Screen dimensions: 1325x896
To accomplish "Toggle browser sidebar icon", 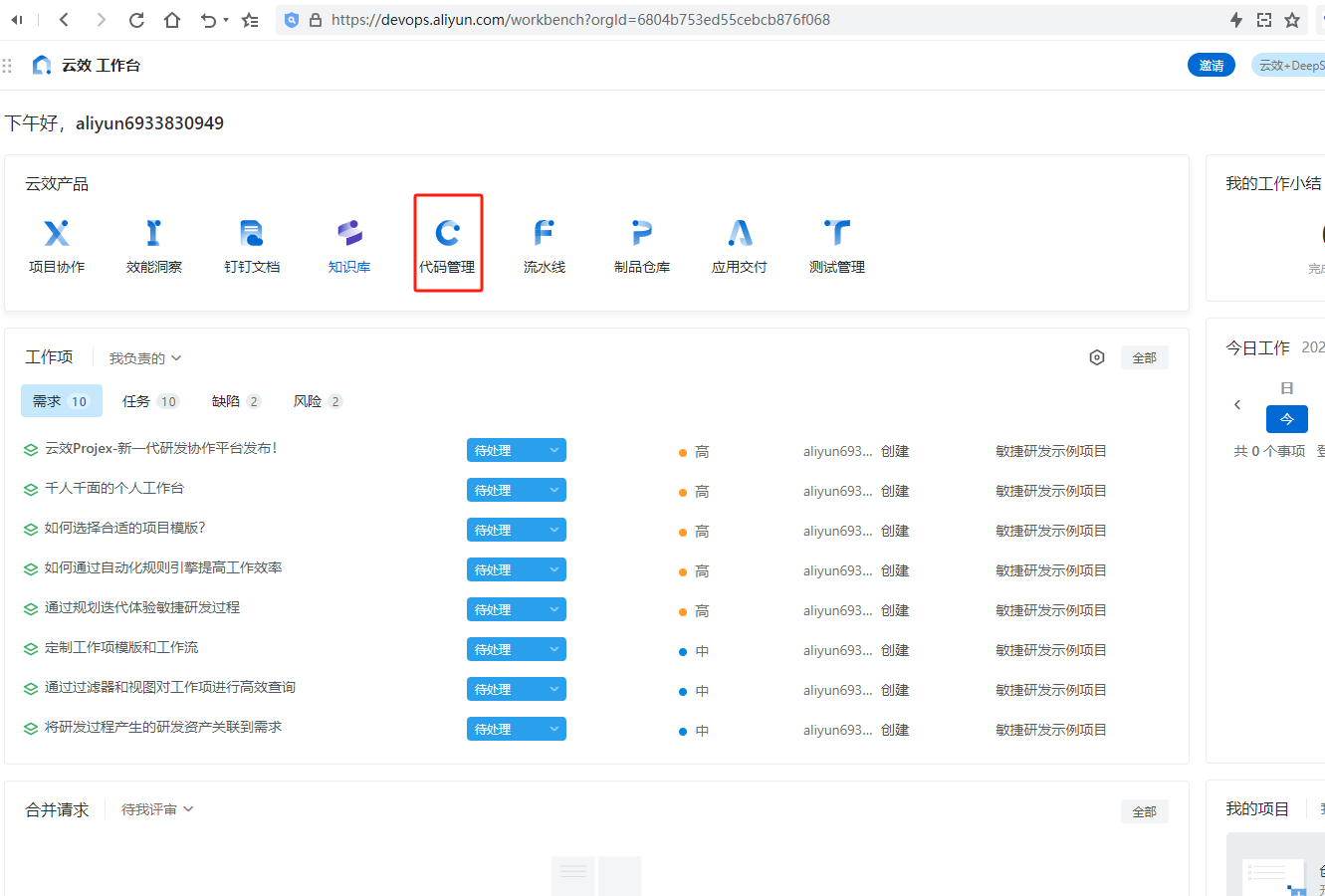I will coord(17,20).
